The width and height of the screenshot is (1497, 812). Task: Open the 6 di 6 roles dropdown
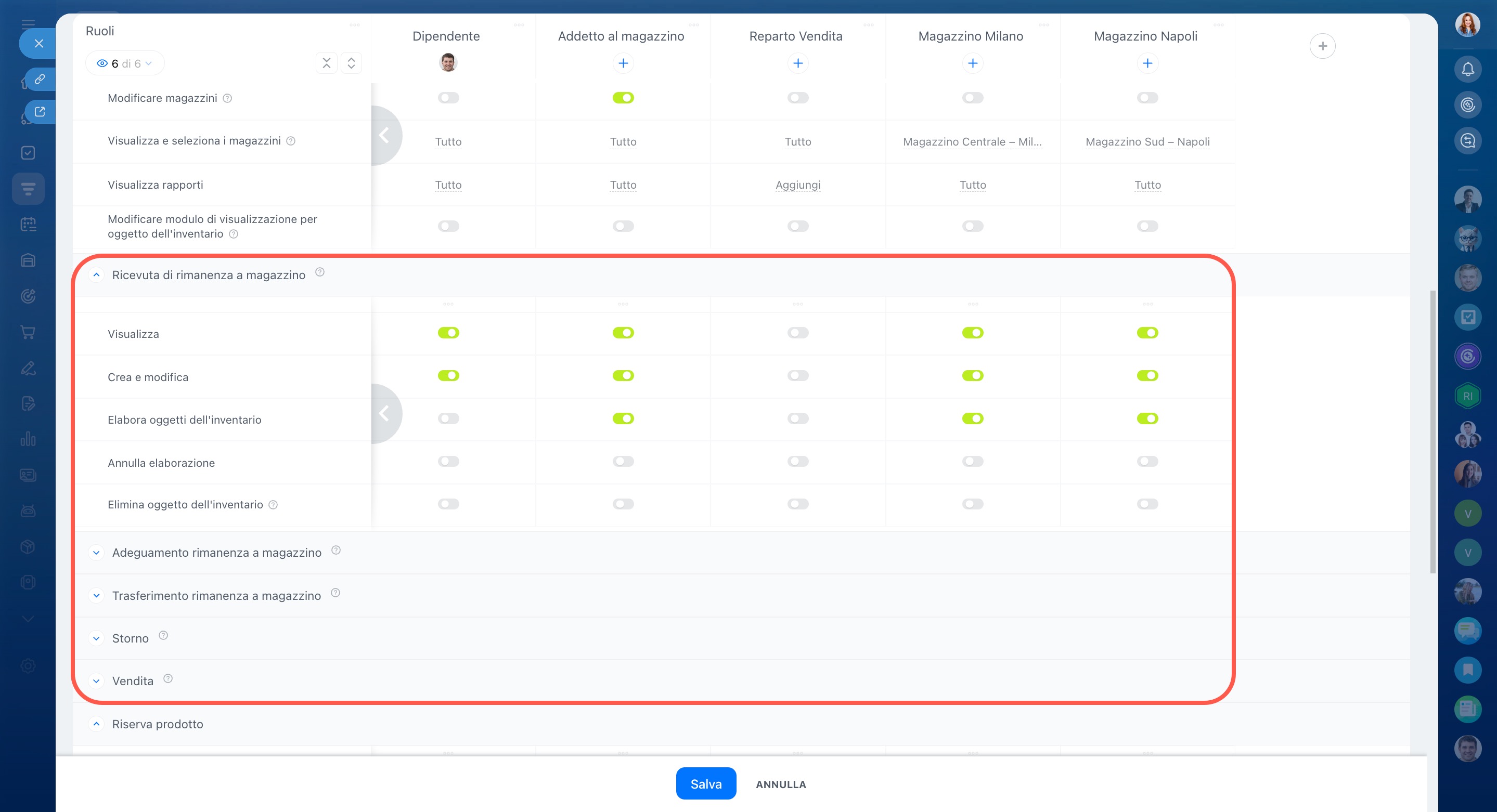coord(124,63)
